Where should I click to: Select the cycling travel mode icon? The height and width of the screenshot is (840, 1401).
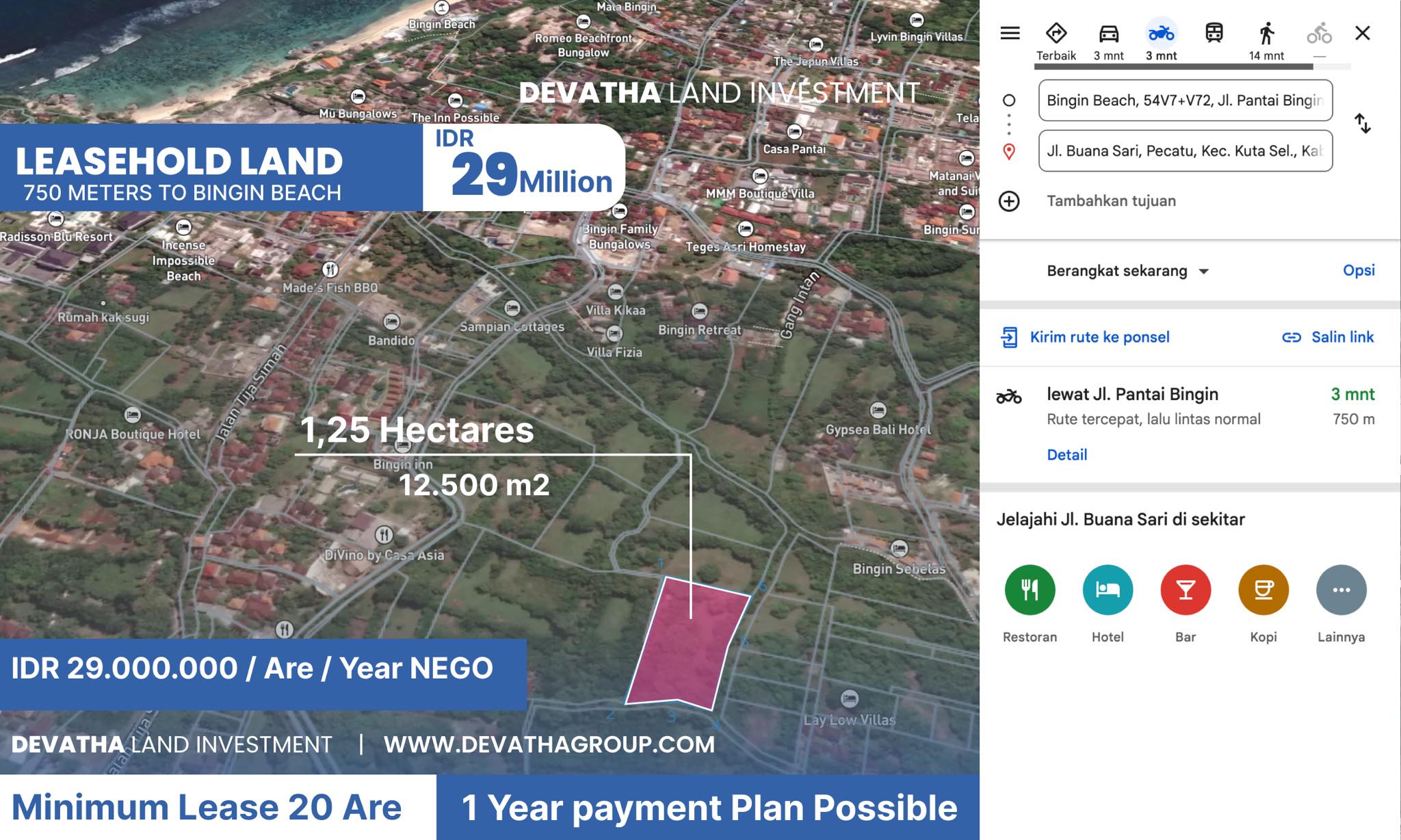[1319, 34]
